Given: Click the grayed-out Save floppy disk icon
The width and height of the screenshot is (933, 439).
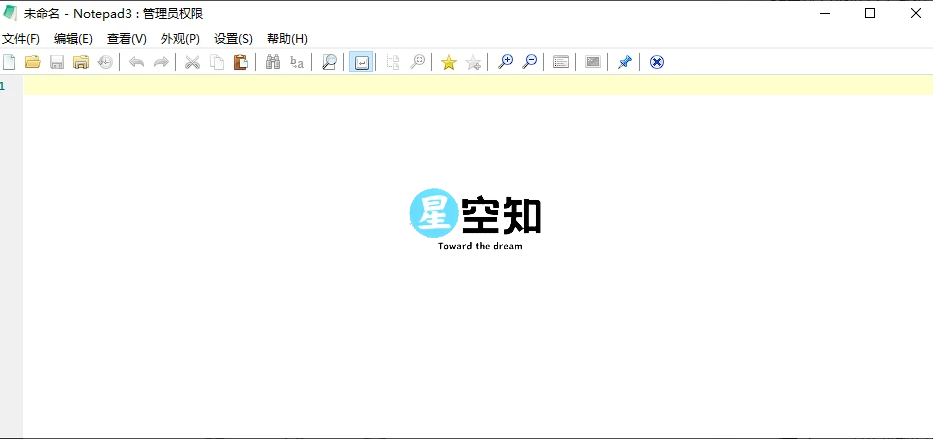Looking at the screenshot, I should (57, 62).
